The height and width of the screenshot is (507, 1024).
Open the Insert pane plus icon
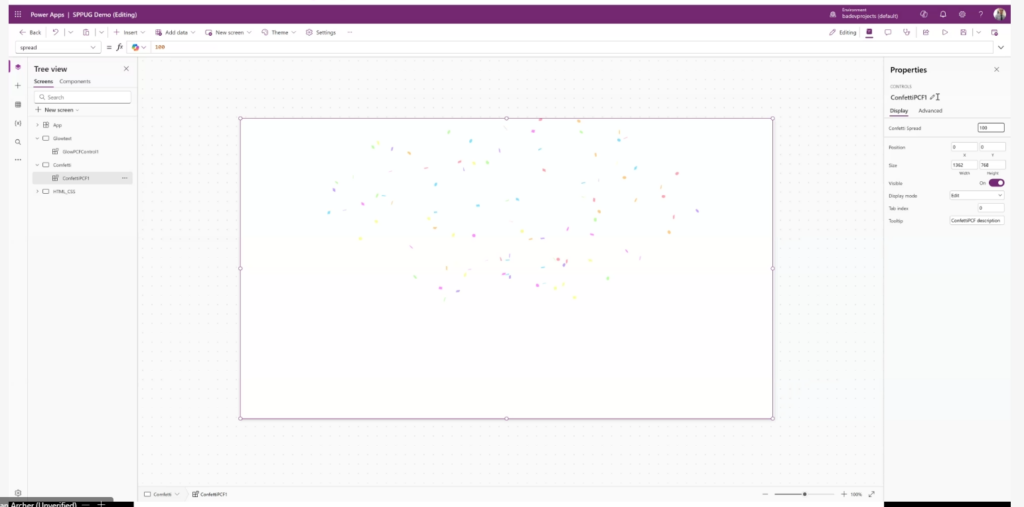pos(18,86)
